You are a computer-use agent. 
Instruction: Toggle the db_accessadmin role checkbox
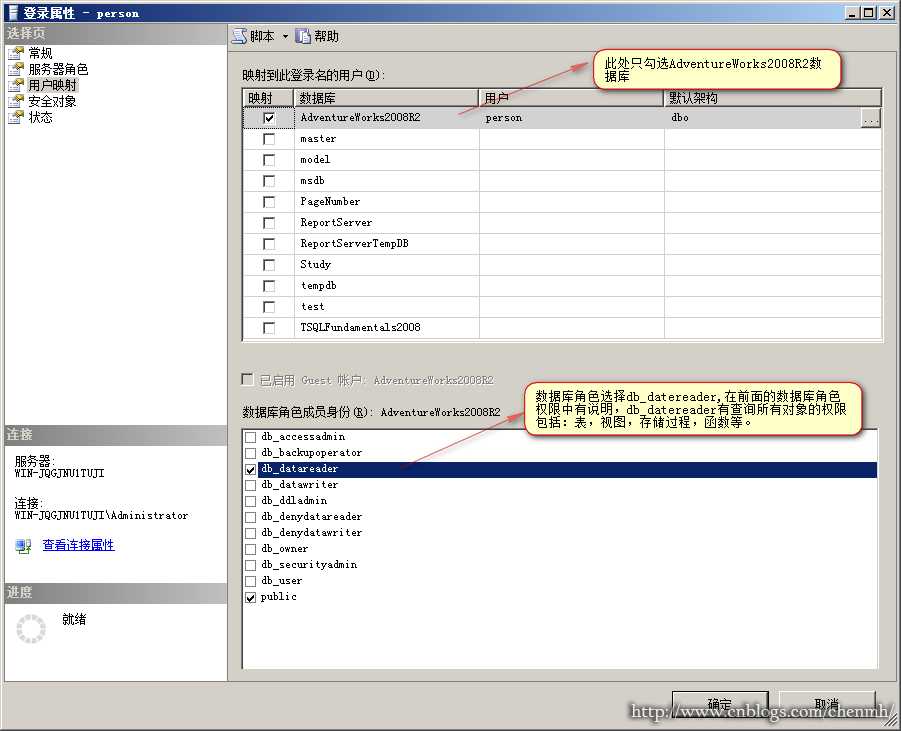pos(251,437)
